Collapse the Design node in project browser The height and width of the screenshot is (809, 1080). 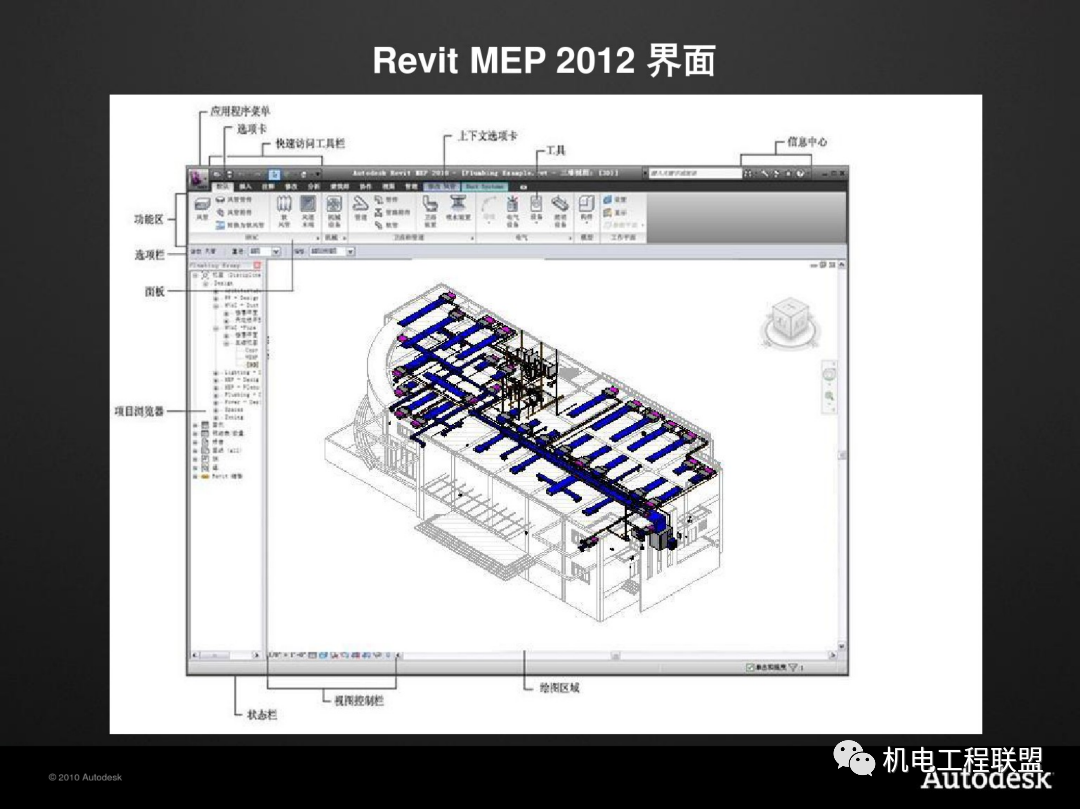205,283
